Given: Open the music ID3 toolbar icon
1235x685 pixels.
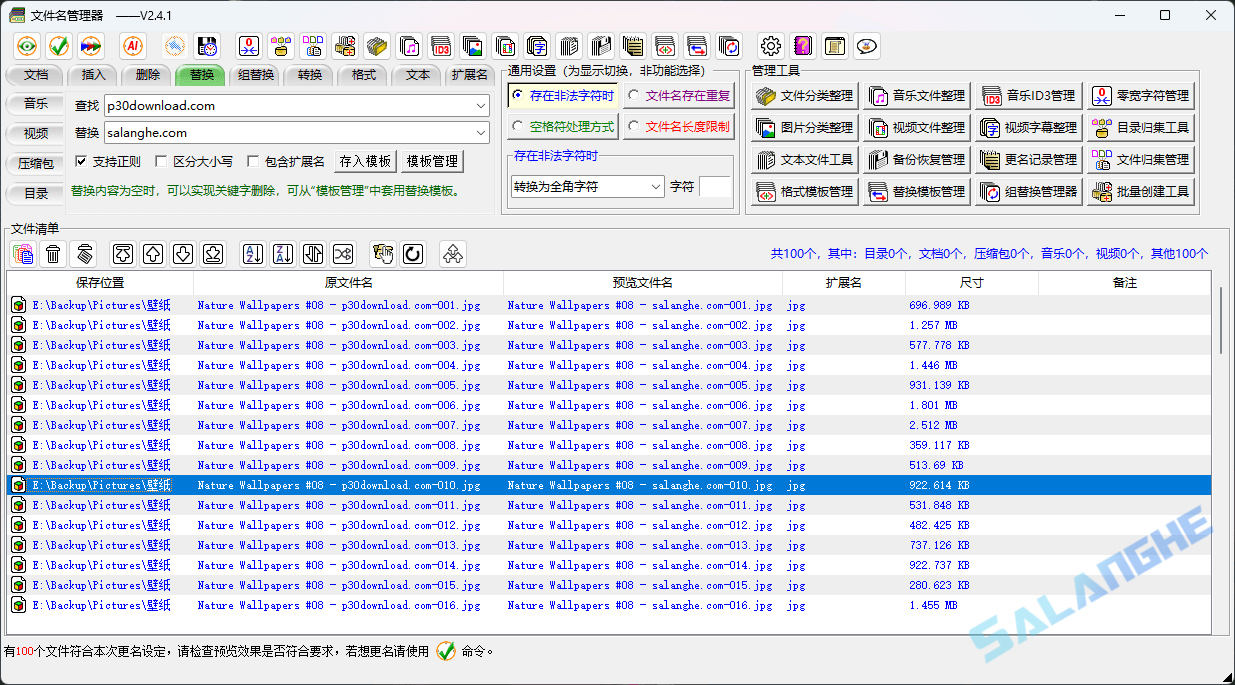Looking at the screenshot, I should point(441,45).
